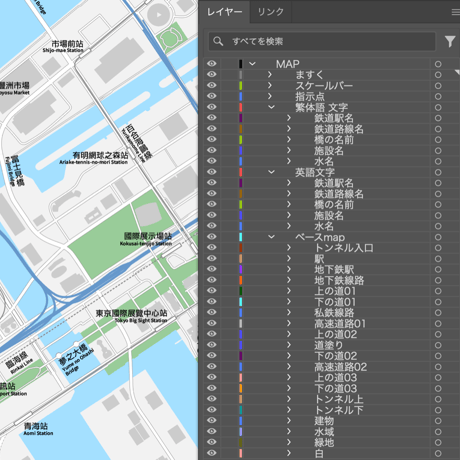Click target circle for 建物 layer

coord(438,421)
